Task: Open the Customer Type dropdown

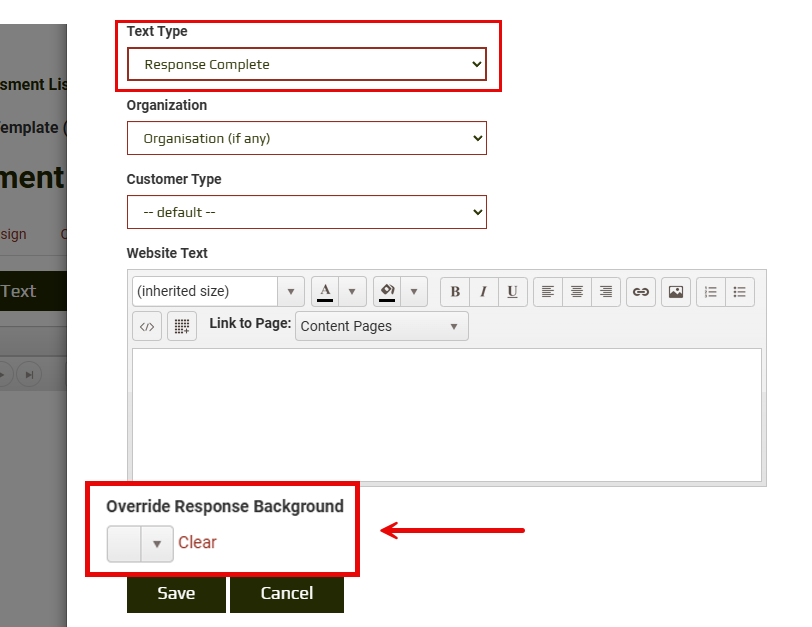Action: point(306,213)
